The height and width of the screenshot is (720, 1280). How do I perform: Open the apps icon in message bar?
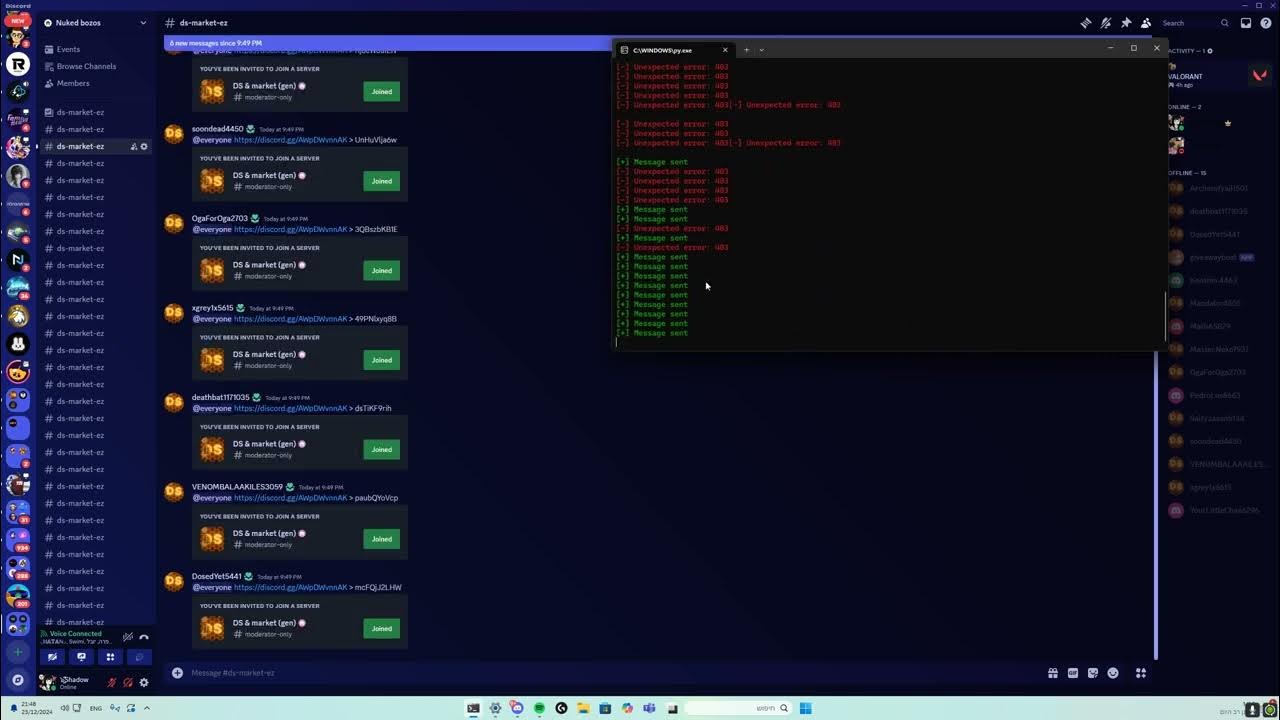point(1141,673)
